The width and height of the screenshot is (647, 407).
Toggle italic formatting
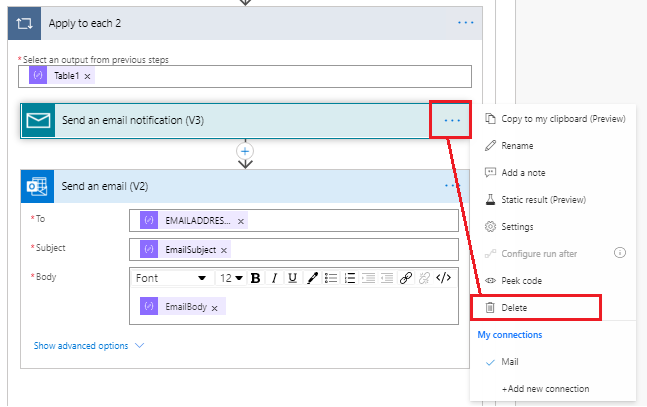point(274,278)
